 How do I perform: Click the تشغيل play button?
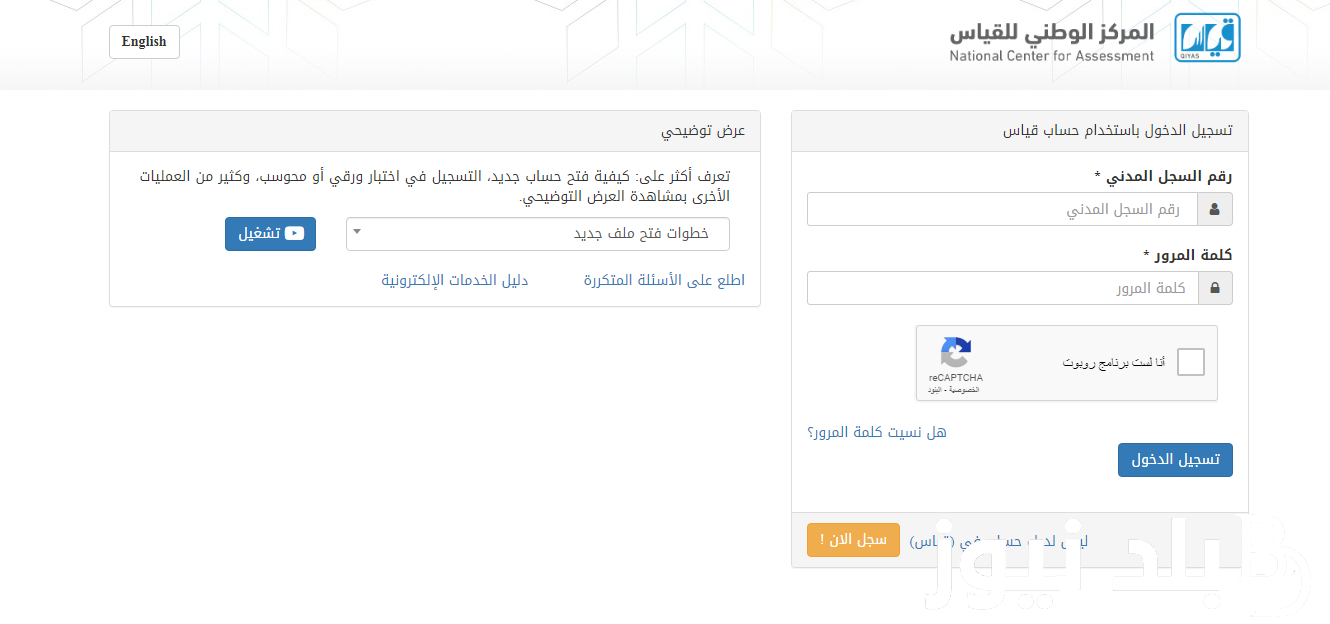270,233
